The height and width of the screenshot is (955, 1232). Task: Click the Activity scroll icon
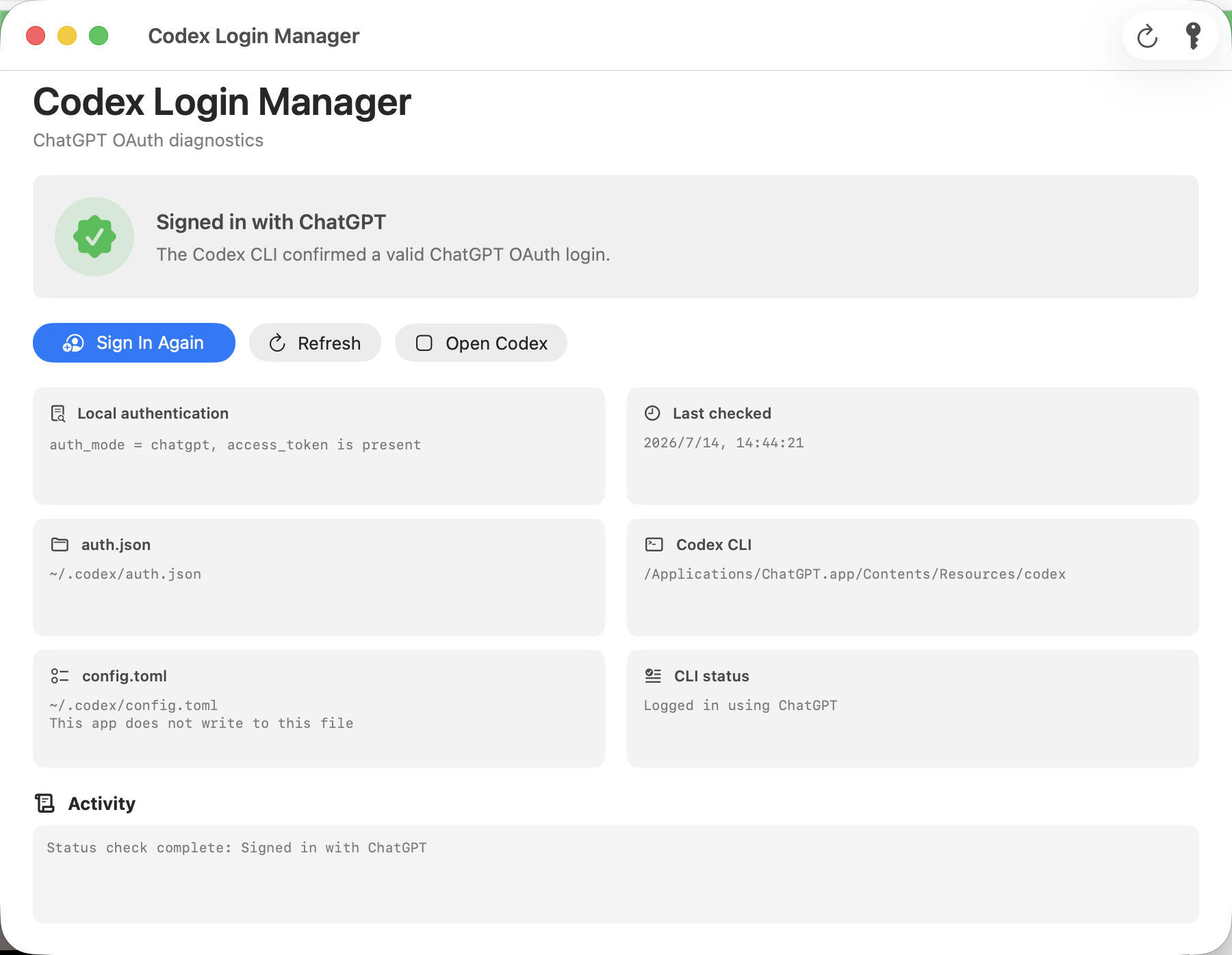[x=45, y=803]
